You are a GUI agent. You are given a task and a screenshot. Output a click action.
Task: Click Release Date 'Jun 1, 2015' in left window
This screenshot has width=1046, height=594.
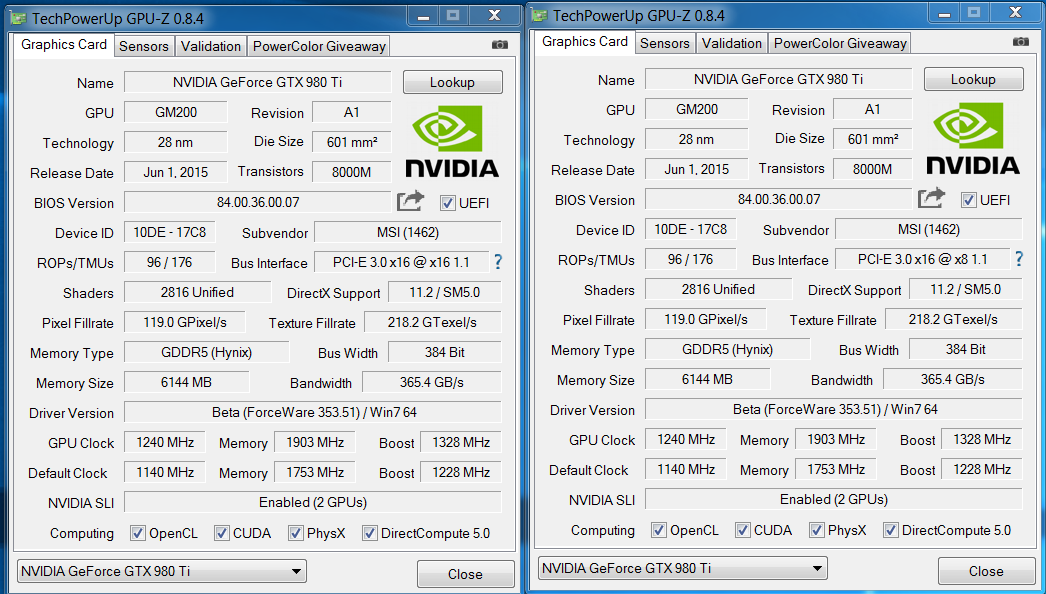175,172
